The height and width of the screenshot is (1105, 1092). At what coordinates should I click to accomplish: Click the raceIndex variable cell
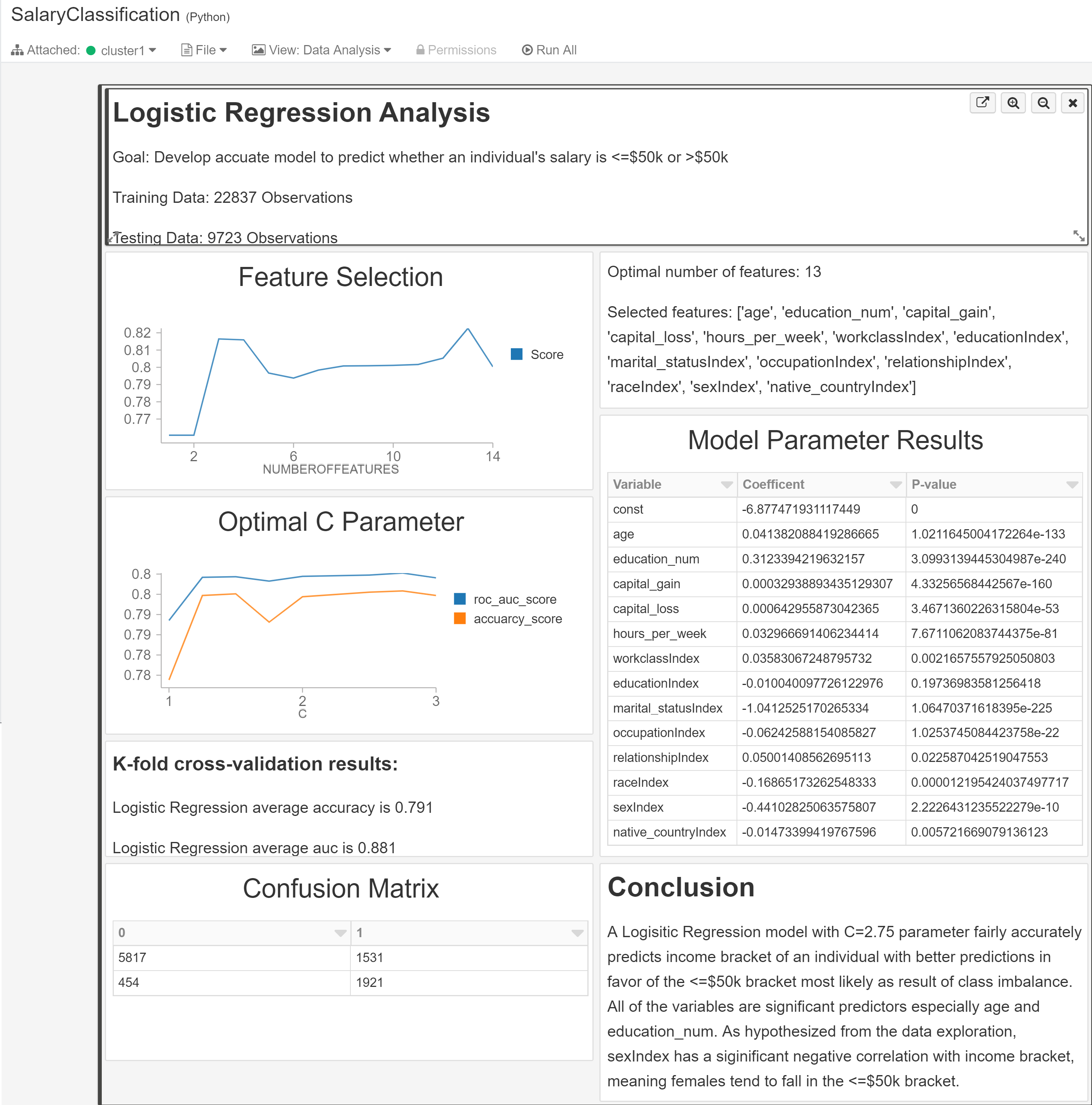(672, 783)
